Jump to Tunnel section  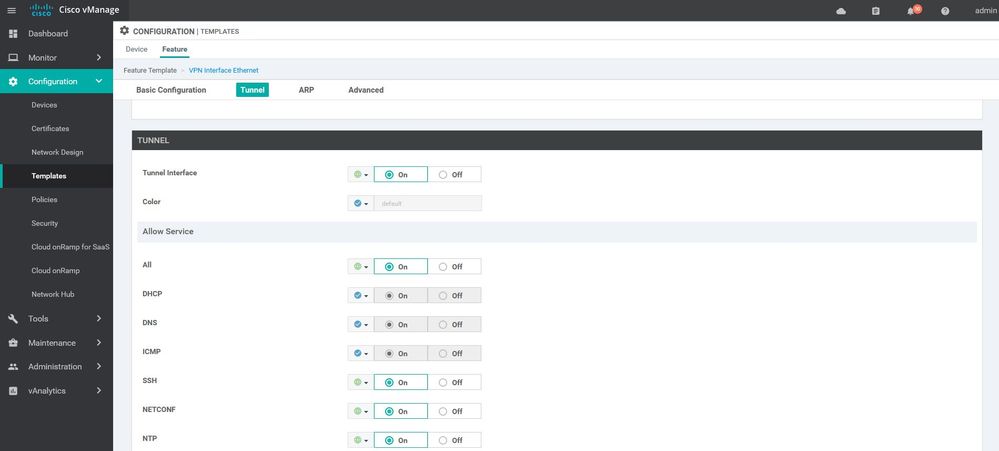[x=252, y=90]
